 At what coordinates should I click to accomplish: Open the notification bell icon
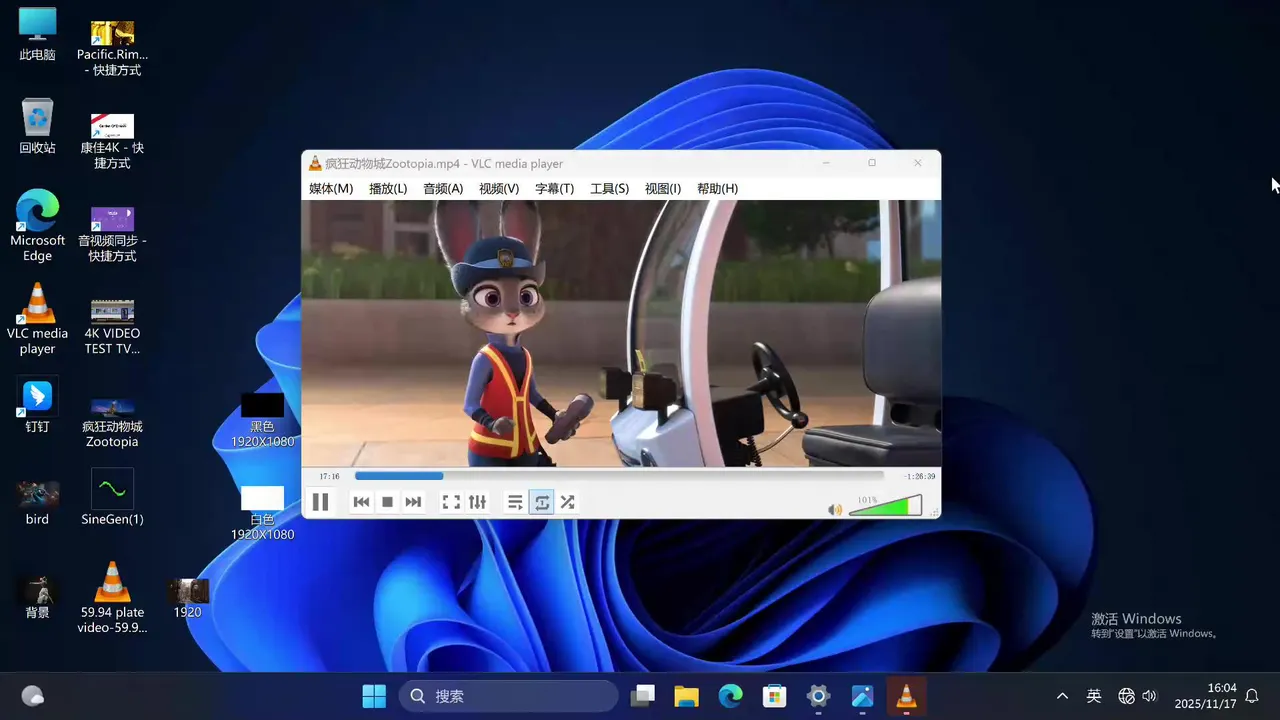(1252, 696)
